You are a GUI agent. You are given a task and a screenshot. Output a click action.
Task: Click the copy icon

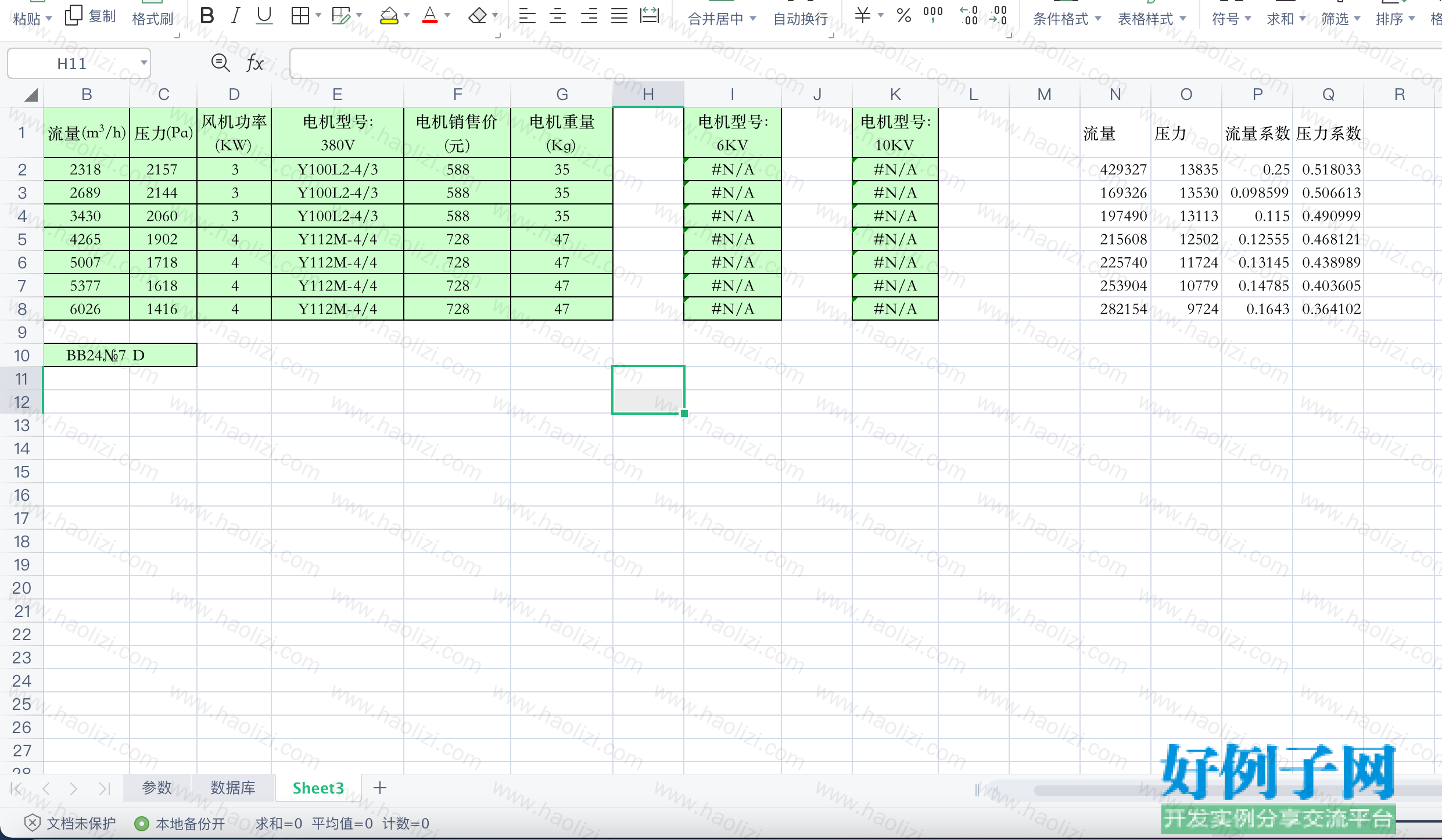[73, 16]
